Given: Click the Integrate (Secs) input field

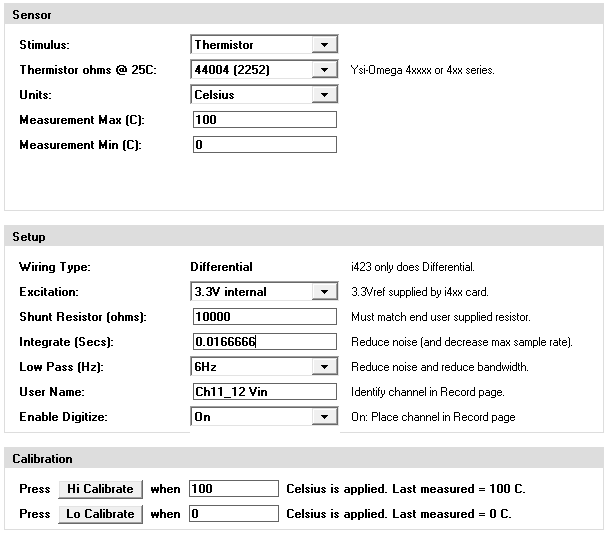Looking at the screenshot, I should [264, 342].
